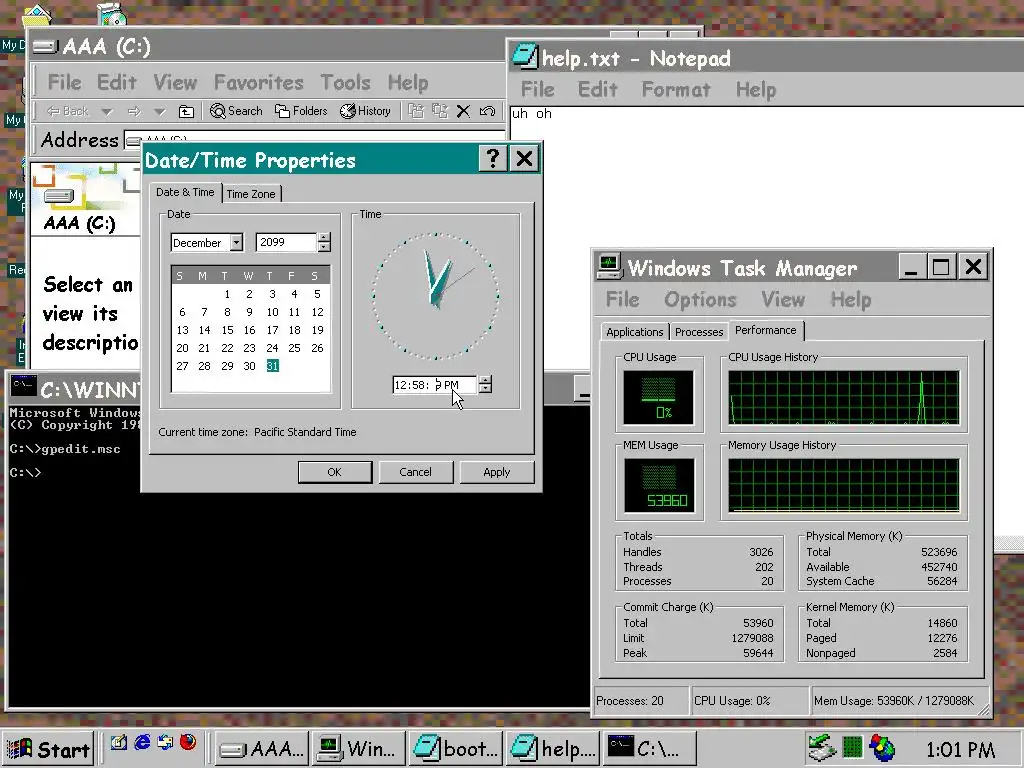Click the help question mark in Date/Time Properties

click(x=493, y=159)
